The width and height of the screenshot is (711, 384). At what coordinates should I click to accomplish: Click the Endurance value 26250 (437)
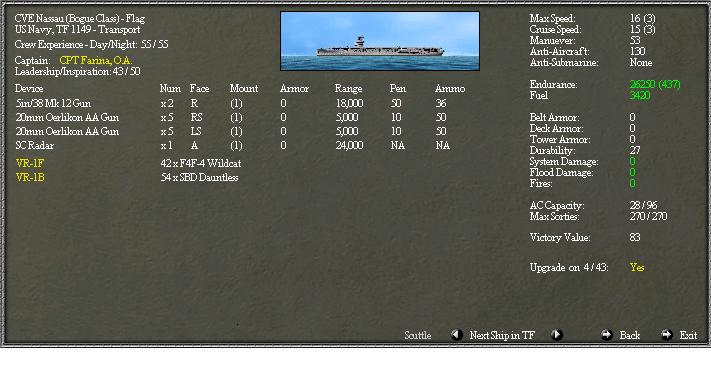tap(655, 84)
